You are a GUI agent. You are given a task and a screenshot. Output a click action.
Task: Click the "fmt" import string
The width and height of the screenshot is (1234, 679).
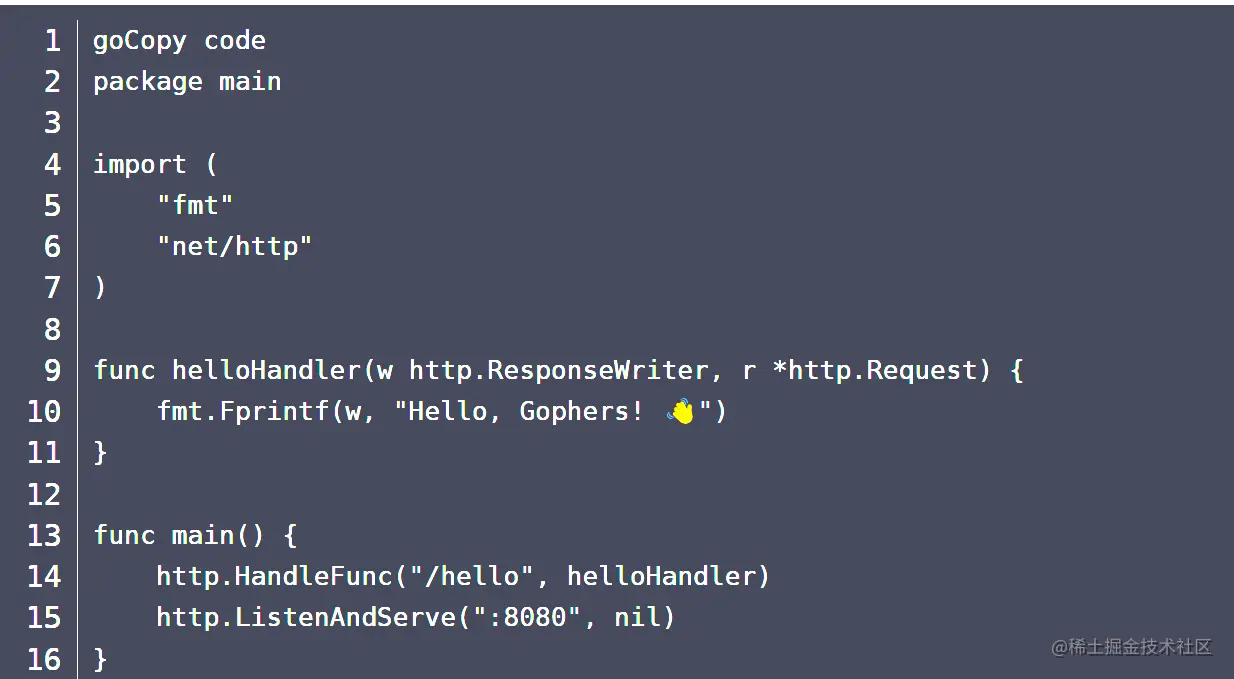point(195,206)
